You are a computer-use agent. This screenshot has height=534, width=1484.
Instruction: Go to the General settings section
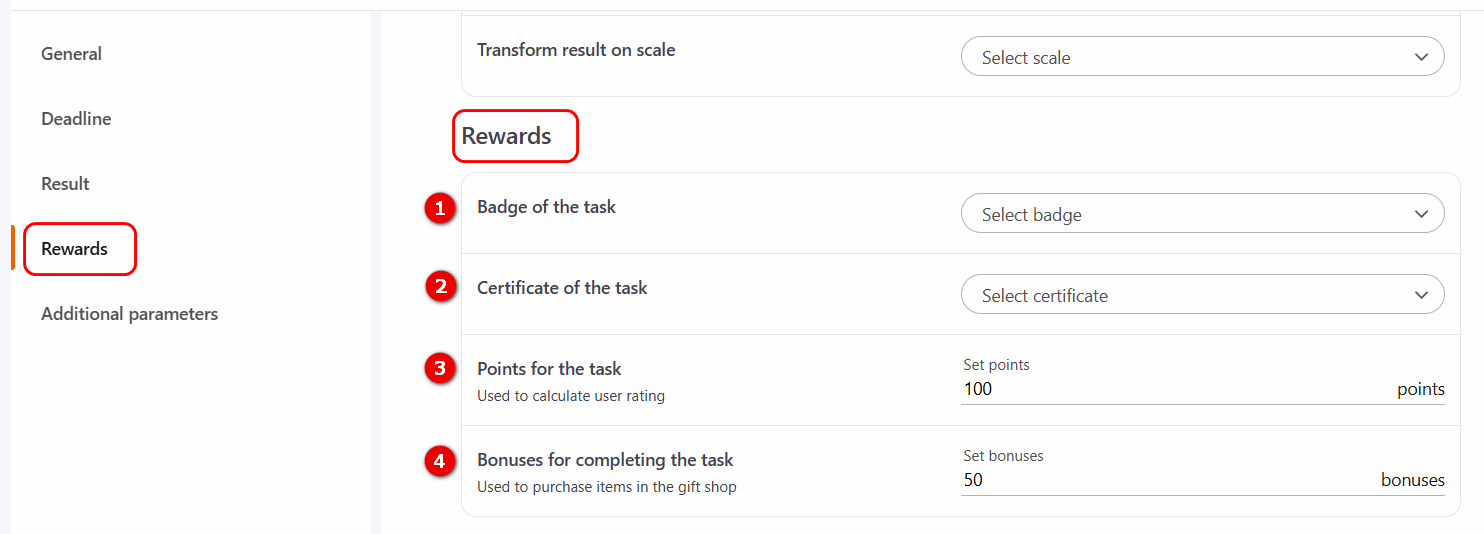71,54
